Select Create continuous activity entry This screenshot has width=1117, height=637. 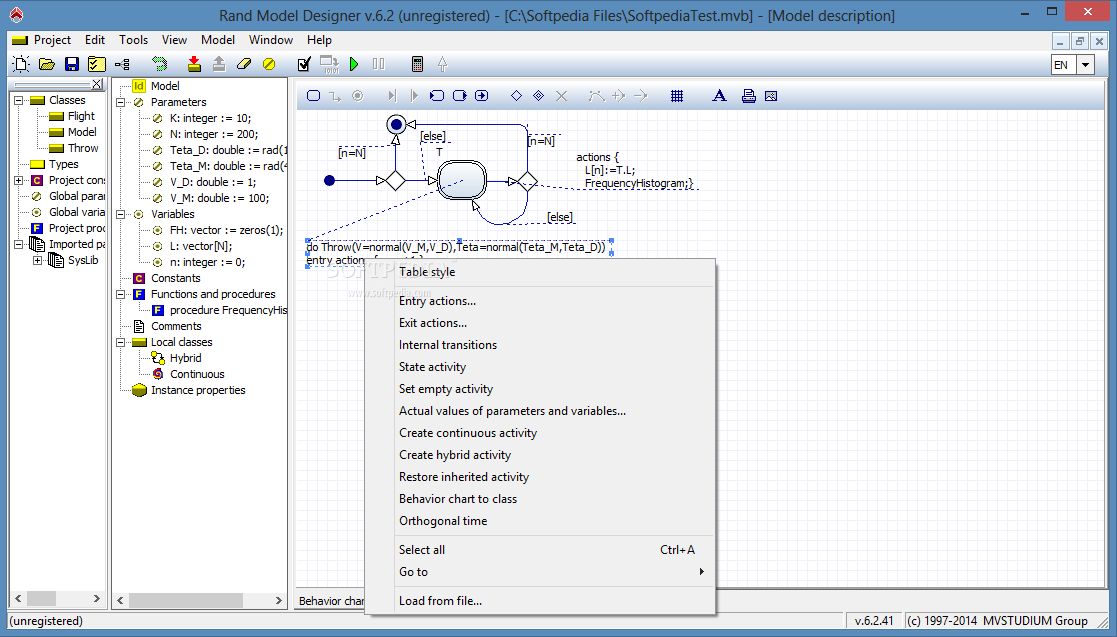[540, 433]
